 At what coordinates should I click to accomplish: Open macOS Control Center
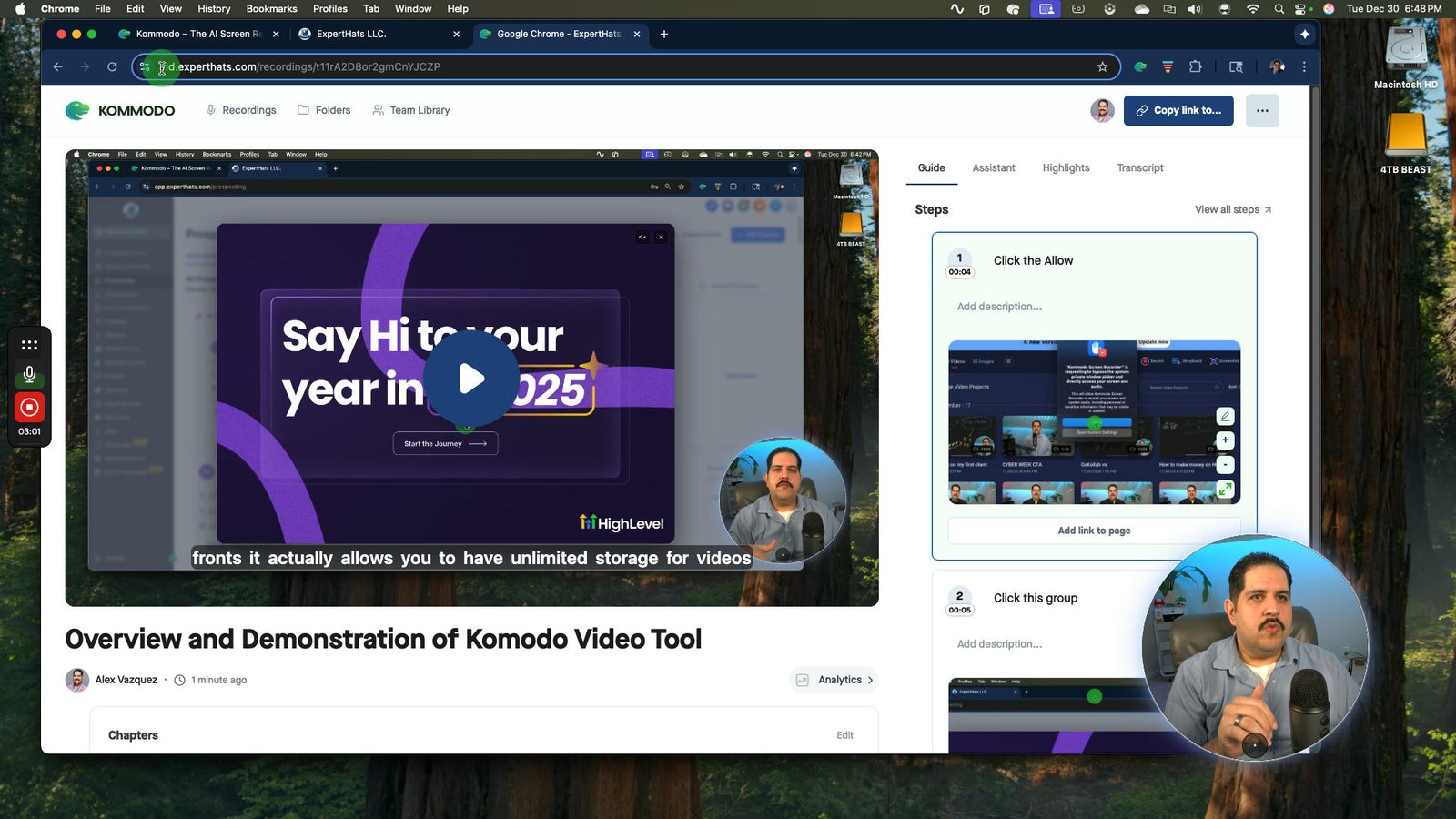[x=1302, y=8]
